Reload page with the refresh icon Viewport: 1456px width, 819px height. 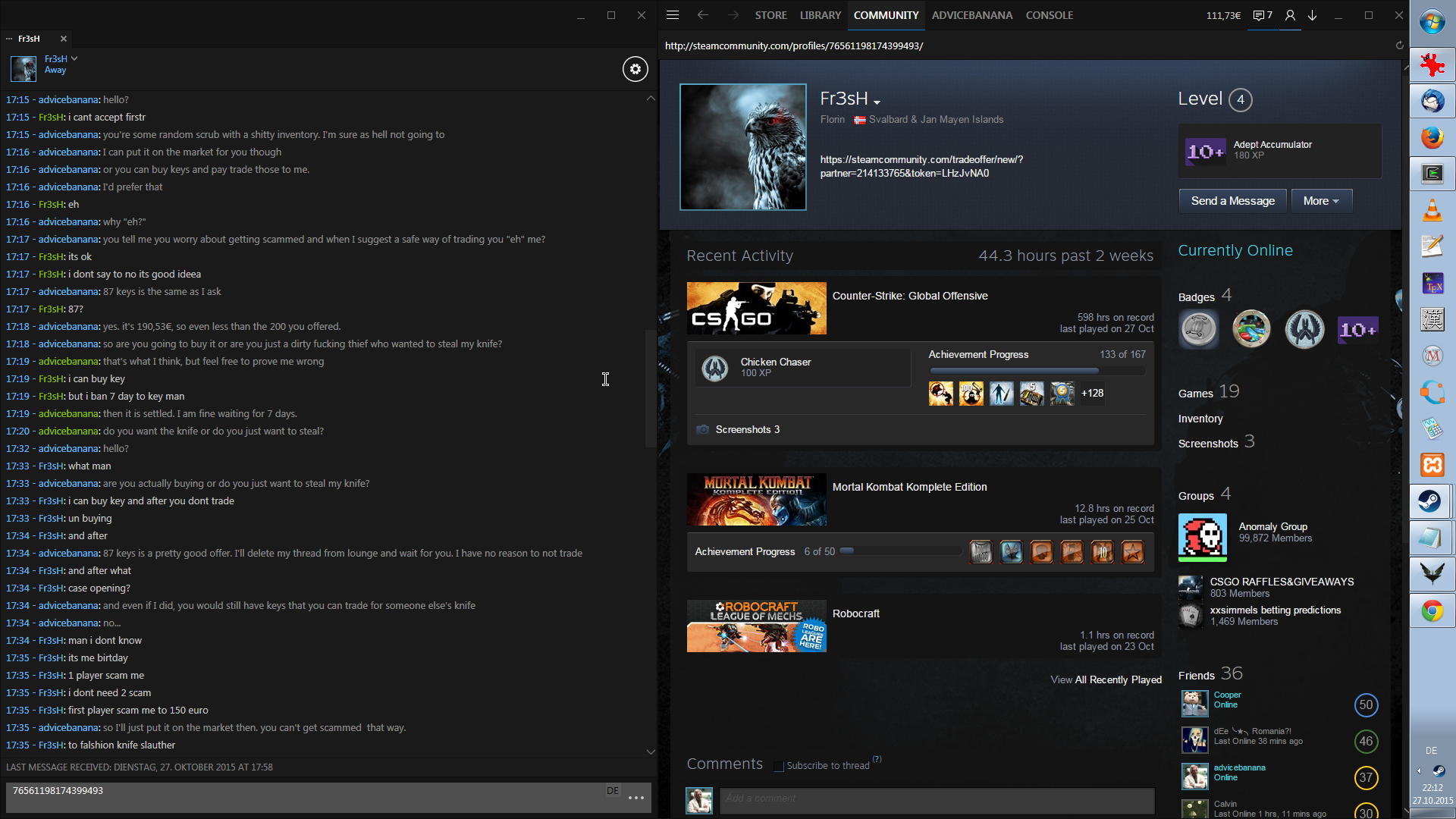1400,45
